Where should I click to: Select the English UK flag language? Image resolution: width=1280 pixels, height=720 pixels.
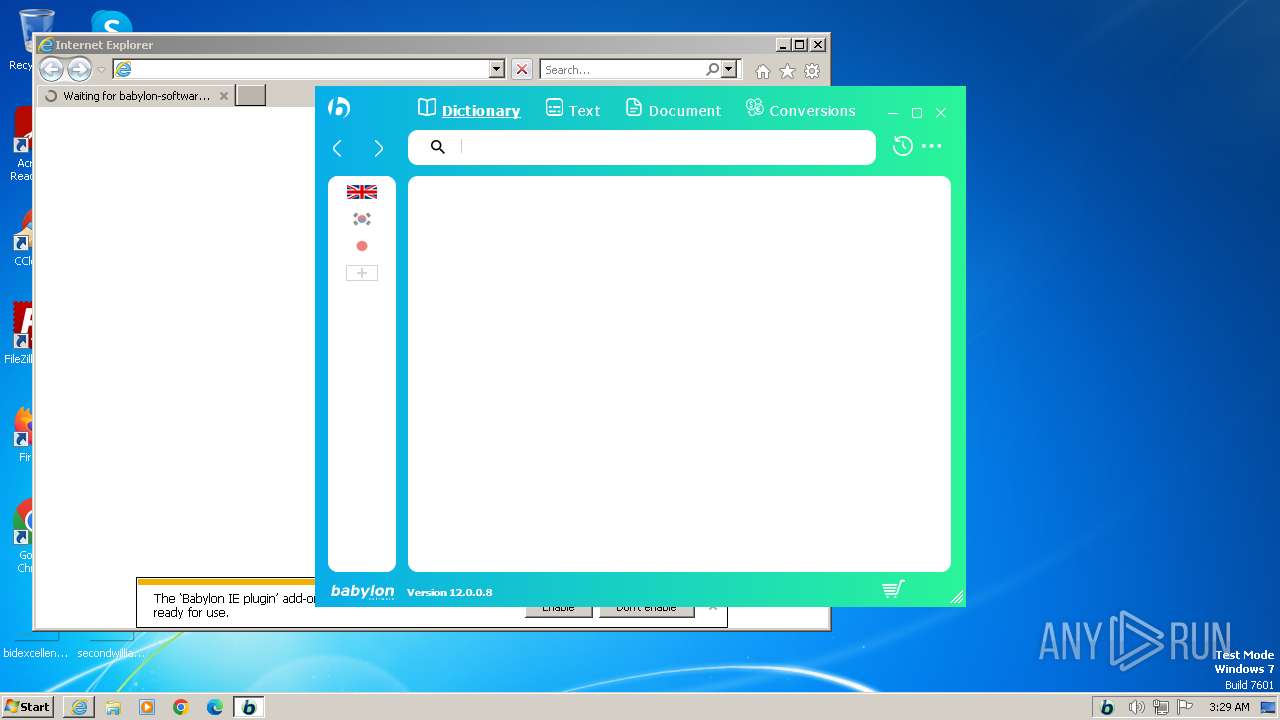[361, 192]
